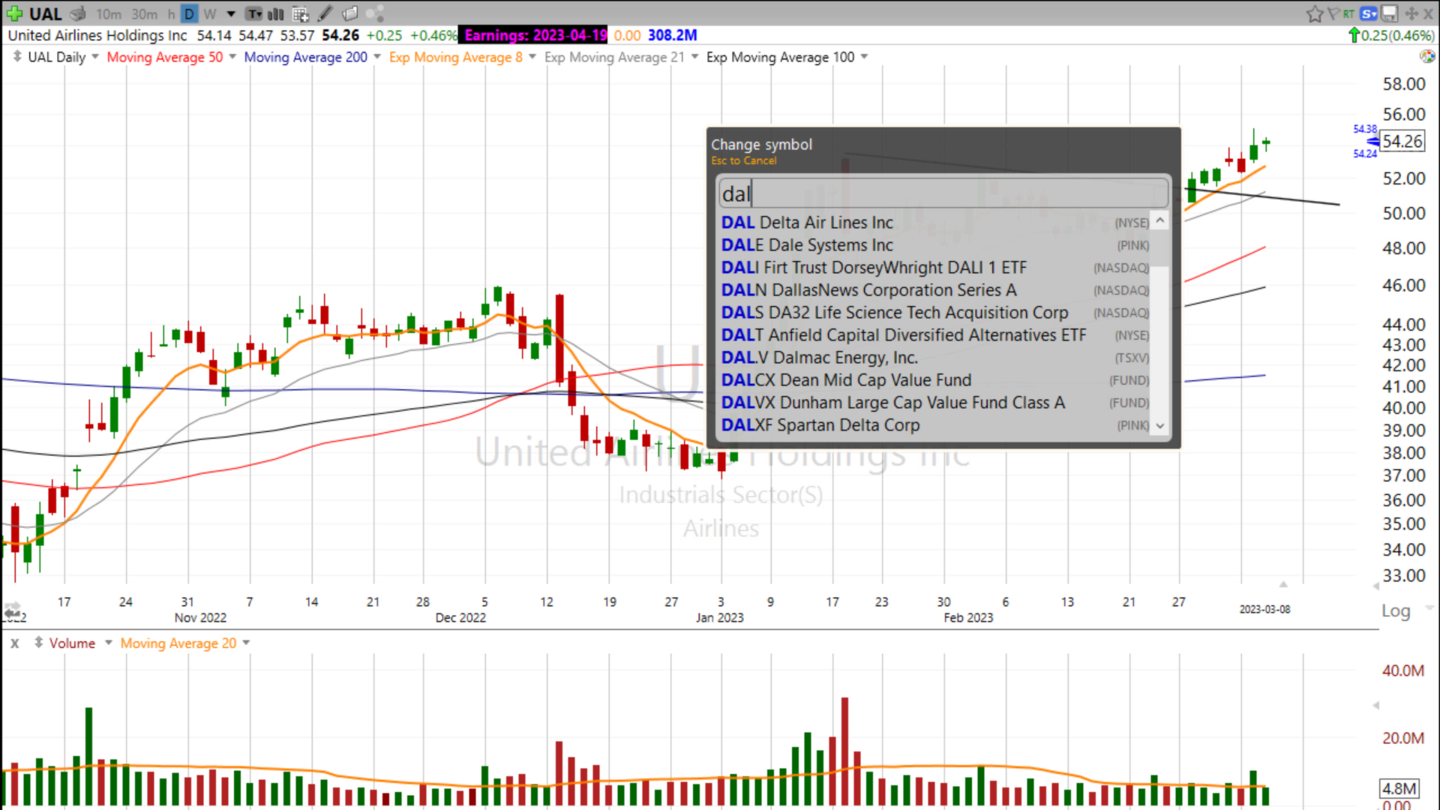The width and height of the screenshot is (1440, 810).
Task: Select DAL Delta Air Lines Inc from results
Action: point(807,222)
